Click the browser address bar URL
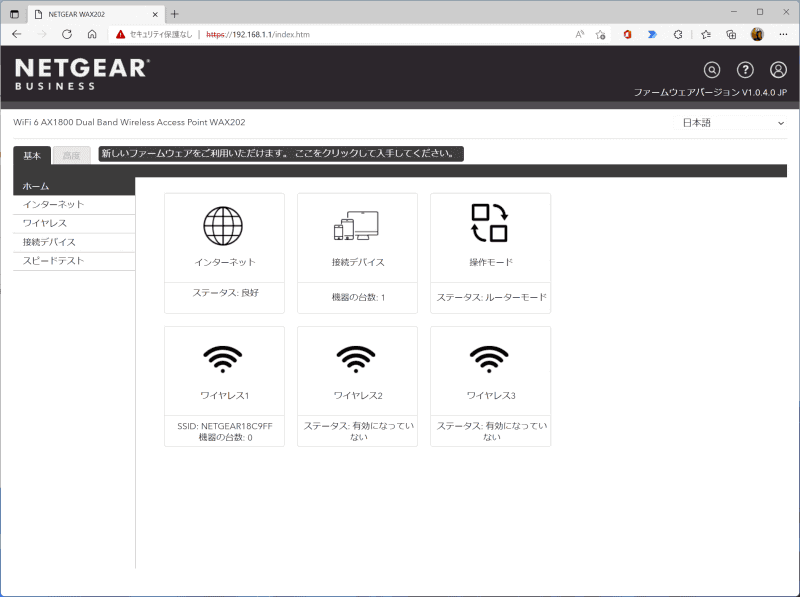 click(x=258, y=35)
